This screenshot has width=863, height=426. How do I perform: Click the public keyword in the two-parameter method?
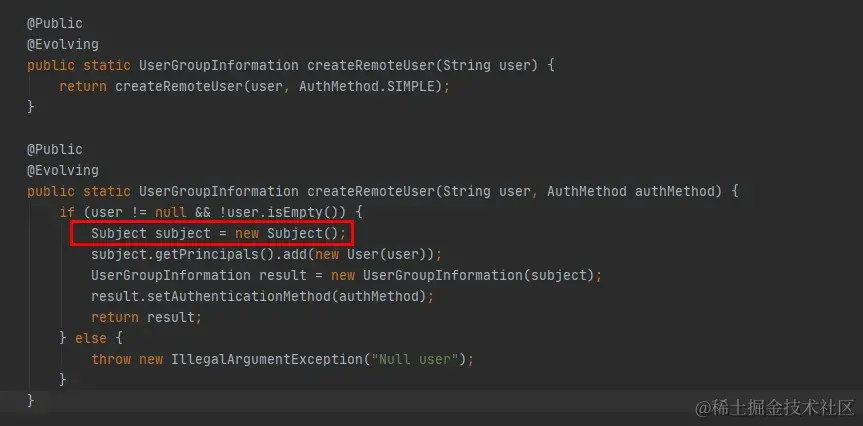point(51,191)
